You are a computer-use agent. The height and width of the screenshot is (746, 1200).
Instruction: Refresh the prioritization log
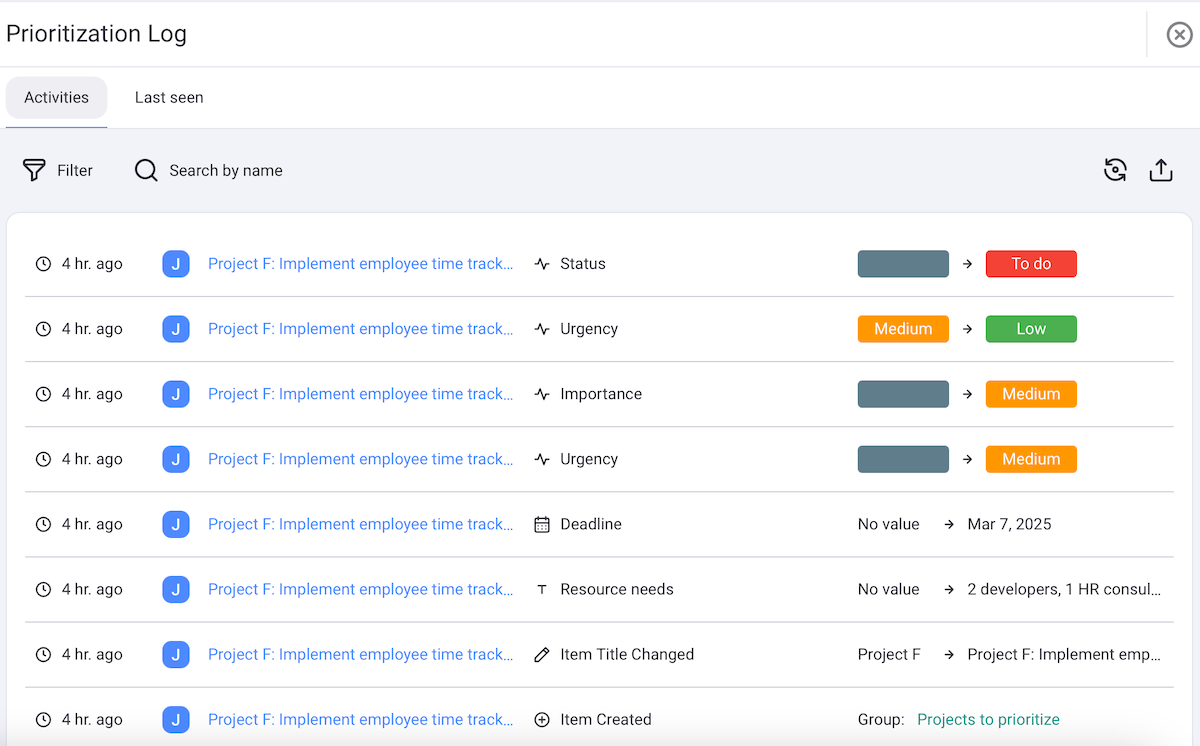coord(1115,170)
